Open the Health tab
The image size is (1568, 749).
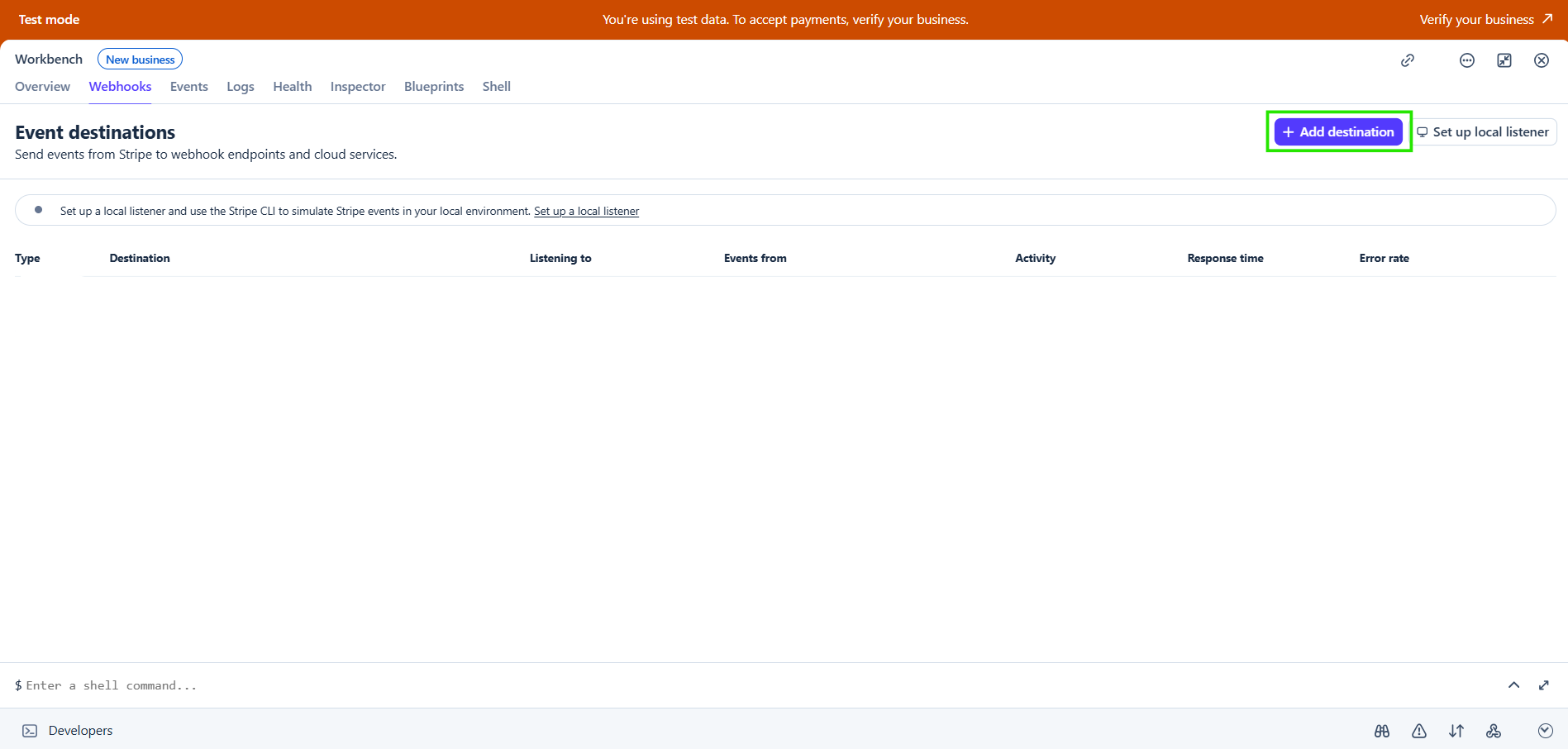pos(293,86)
